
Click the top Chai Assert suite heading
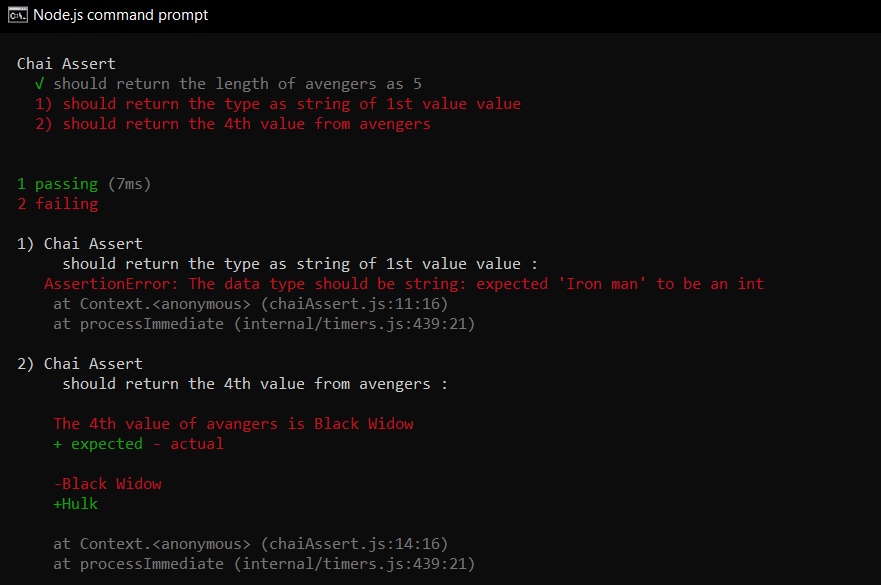point(66,64)
